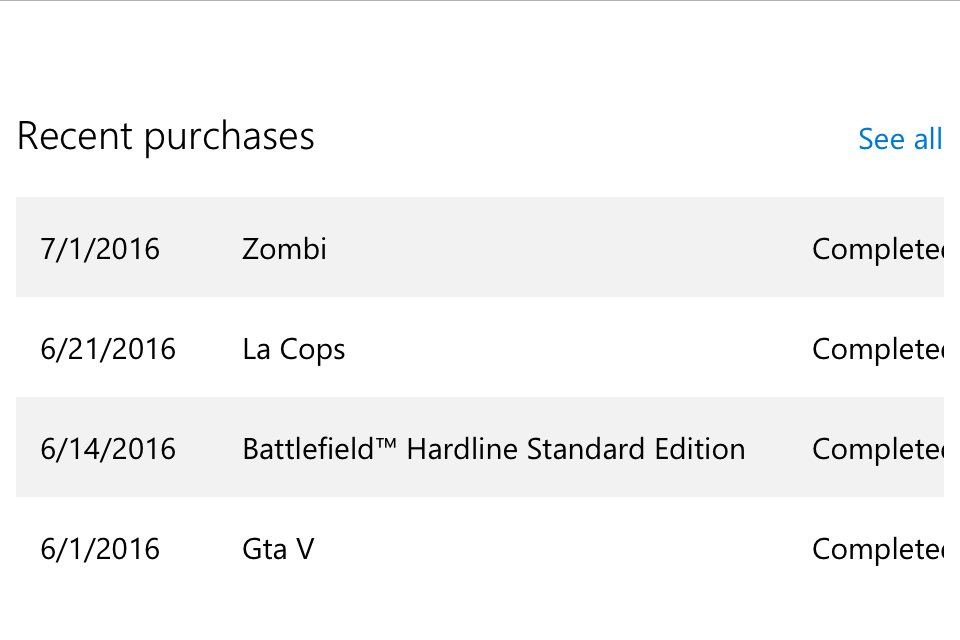The height and width of the screenshot is (640, 960).
Task: Click the Battlefield™ word in the title
Action: 320,449
